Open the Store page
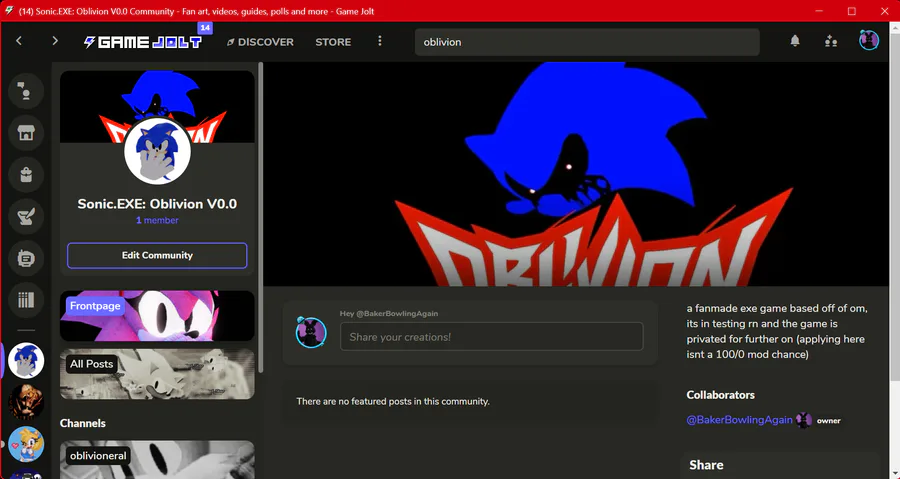 coord(333,42)
